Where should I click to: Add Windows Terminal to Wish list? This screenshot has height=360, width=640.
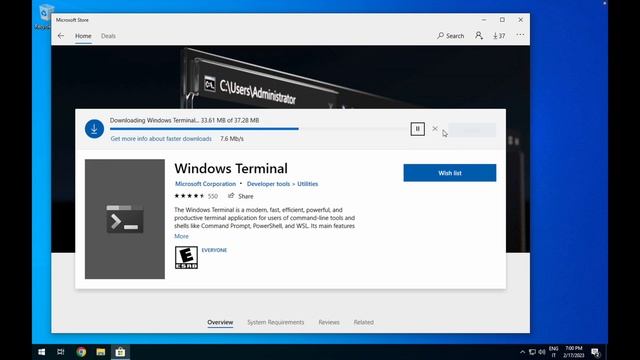(450, 173)
